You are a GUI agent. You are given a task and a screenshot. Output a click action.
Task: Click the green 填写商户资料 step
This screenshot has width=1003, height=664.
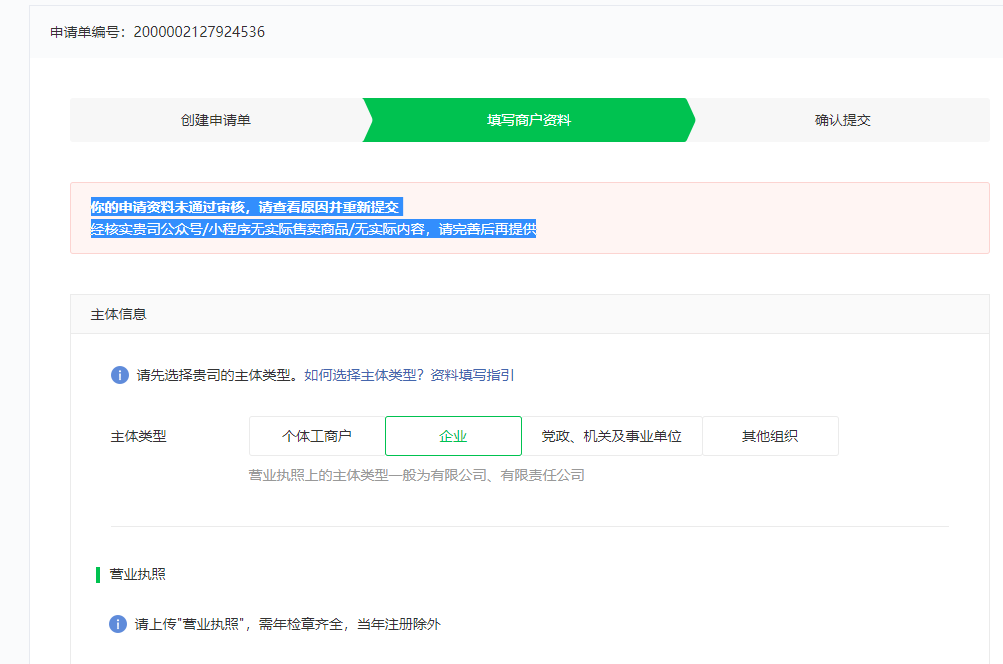pos(528,120)
